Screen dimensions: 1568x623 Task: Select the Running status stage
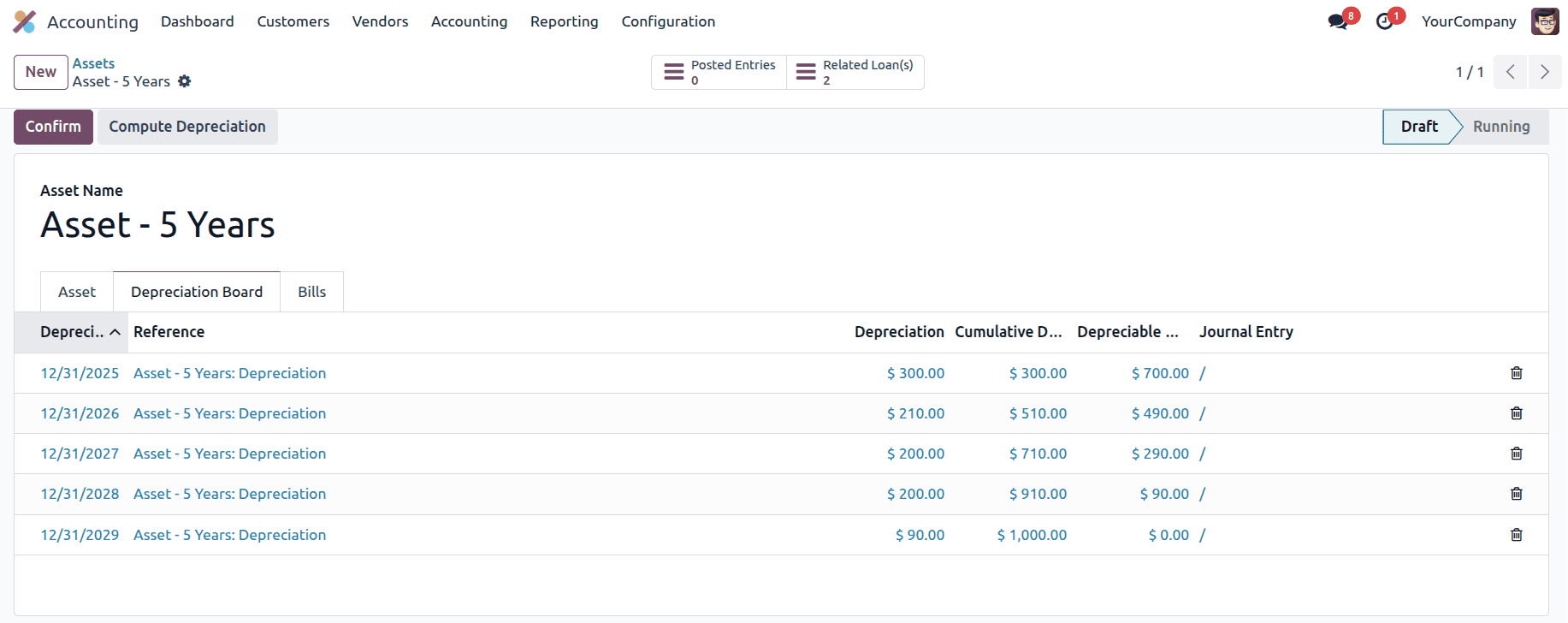pyautogui.click(x=1501, y=127)
